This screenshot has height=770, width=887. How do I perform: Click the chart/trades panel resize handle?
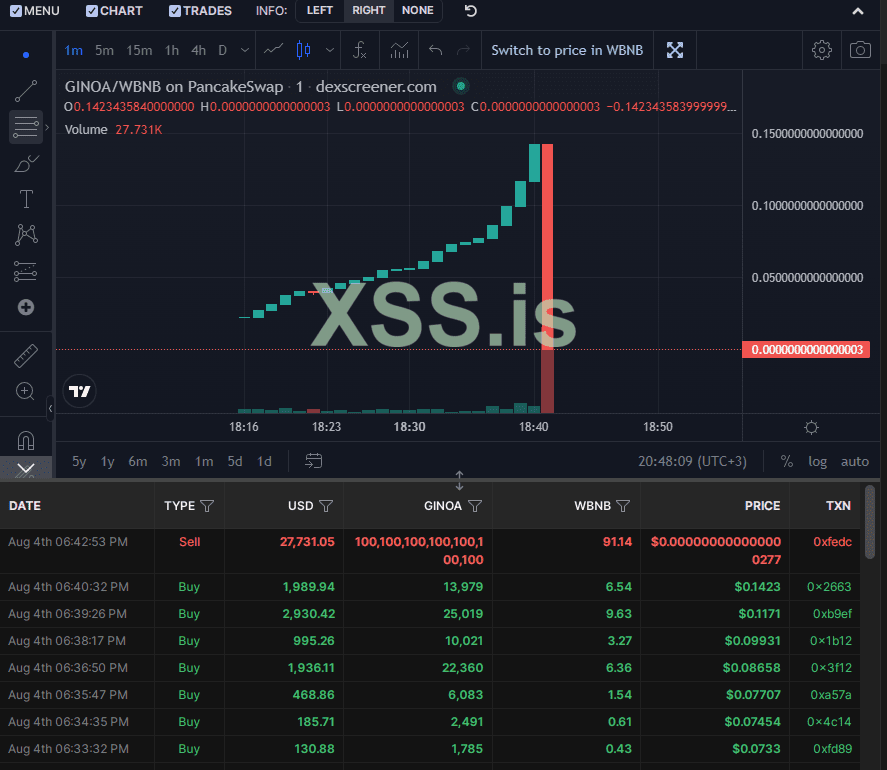point(459,480)
